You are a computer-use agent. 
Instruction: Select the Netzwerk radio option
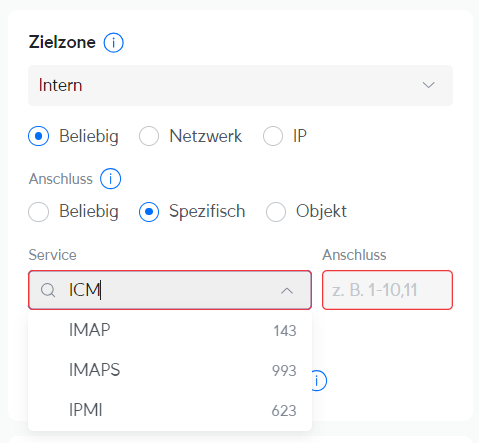point(149,136)
